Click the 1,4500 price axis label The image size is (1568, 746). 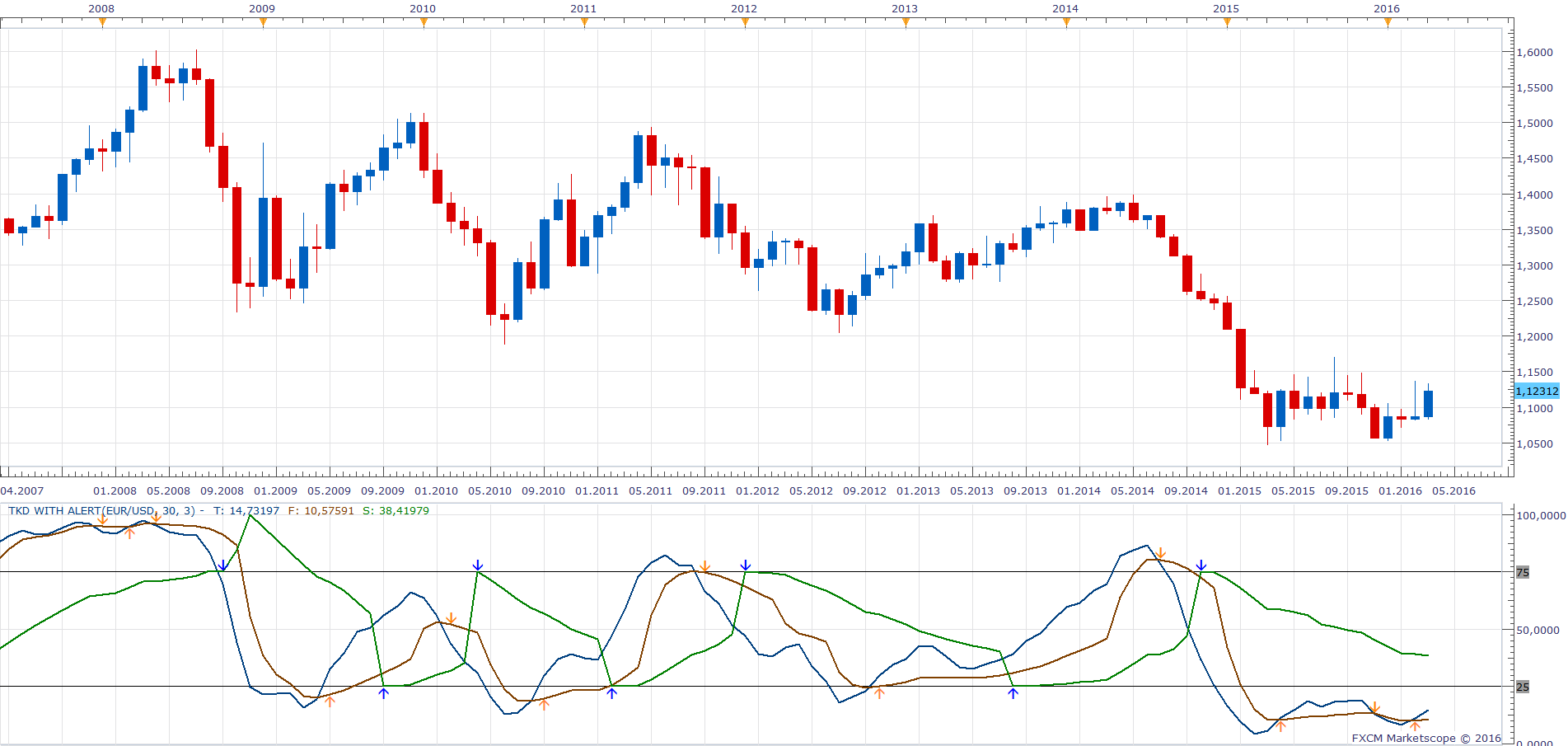click(x=1535, y=159)
